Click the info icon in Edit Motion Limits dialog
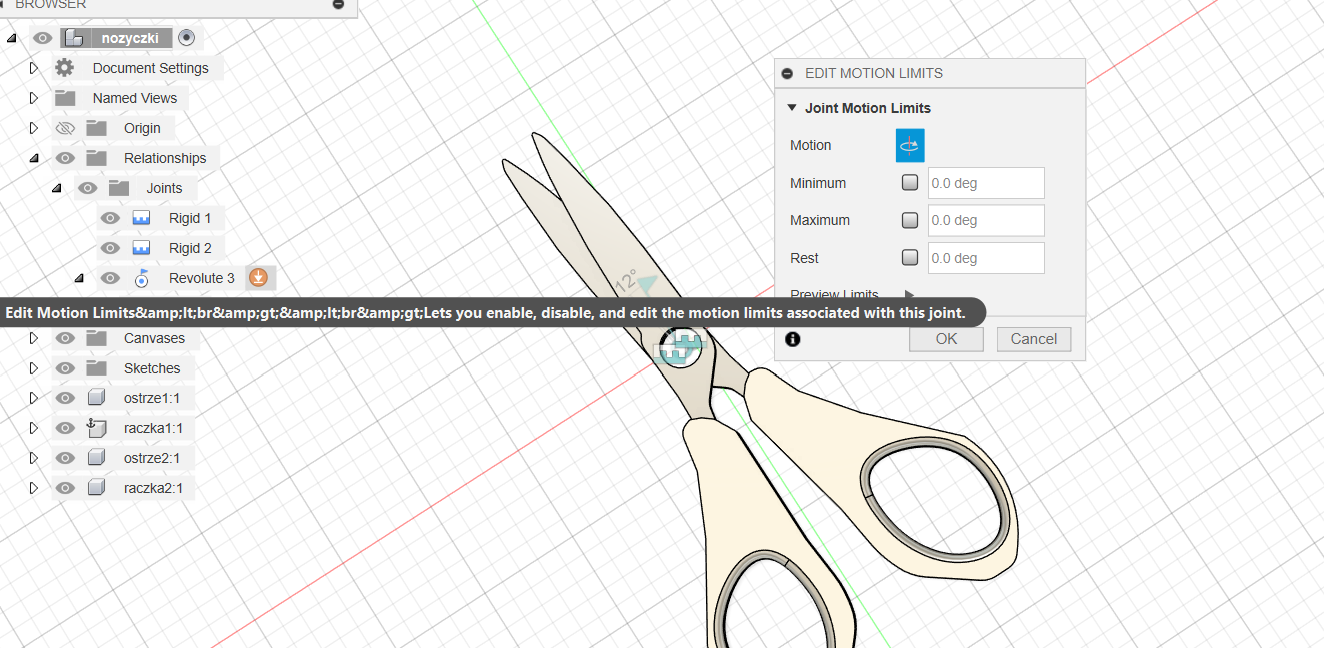Viewport: 1324px width, 648px height. click(793, 339)
